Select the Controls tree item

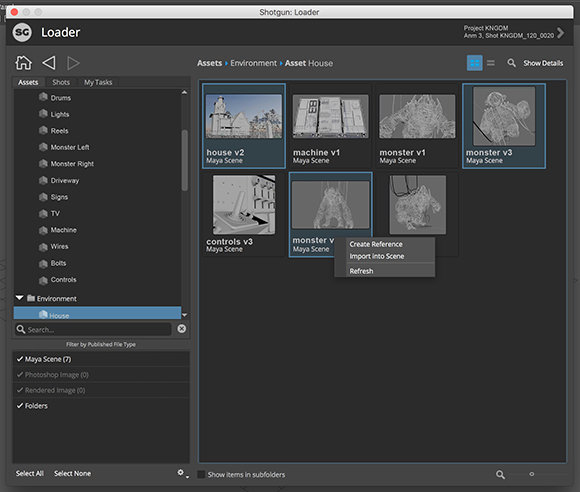coord(63,279)
